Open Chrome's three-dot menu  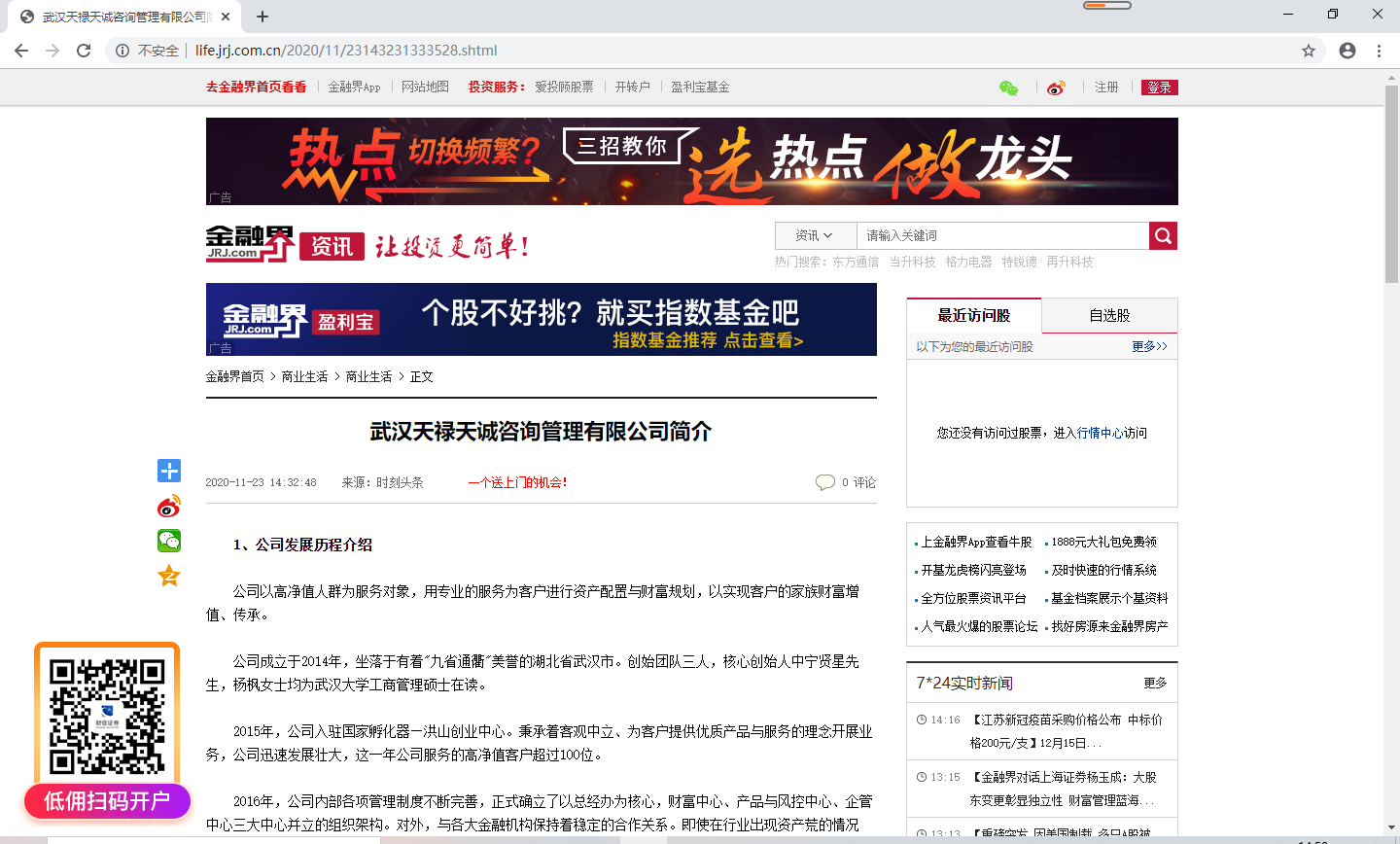pyautogui.click(x=1379, y=51)
